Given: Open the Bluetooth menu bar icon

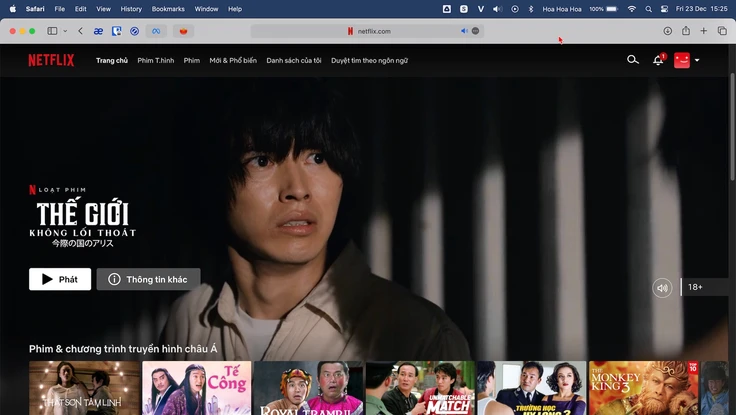Looking at the screenshot, I should pyautogui.click(x=531, y=8).
